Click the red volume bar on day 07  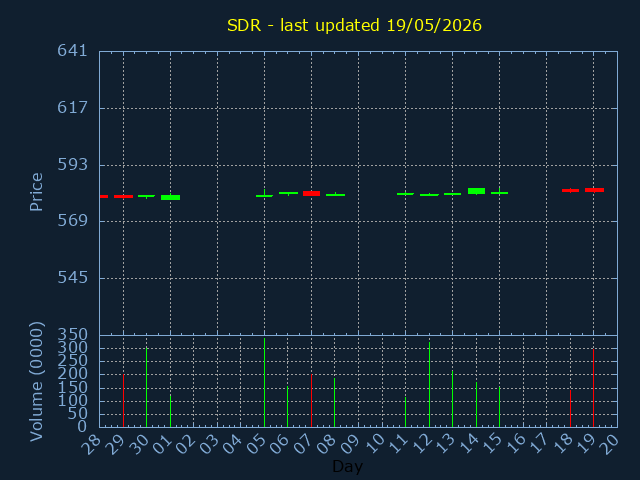[311, 401]
